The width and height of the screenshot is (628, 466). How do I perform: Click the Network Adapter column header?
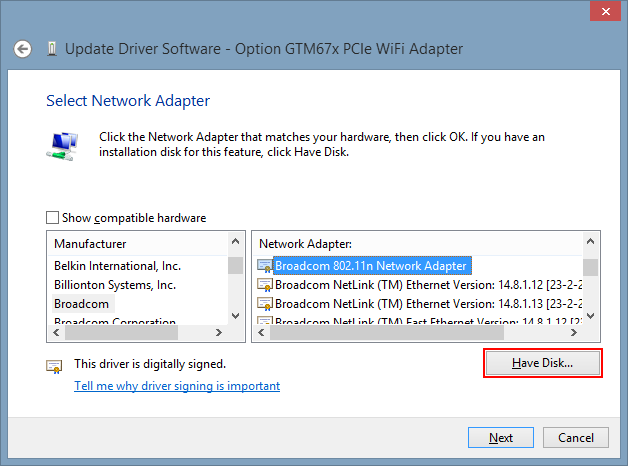(417, 244)
